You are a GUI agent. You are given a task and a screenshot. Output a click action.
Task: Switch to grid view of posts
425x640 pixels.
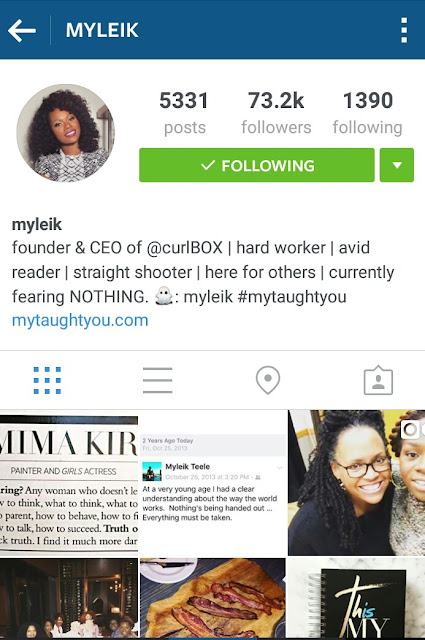tap(47, 380)
